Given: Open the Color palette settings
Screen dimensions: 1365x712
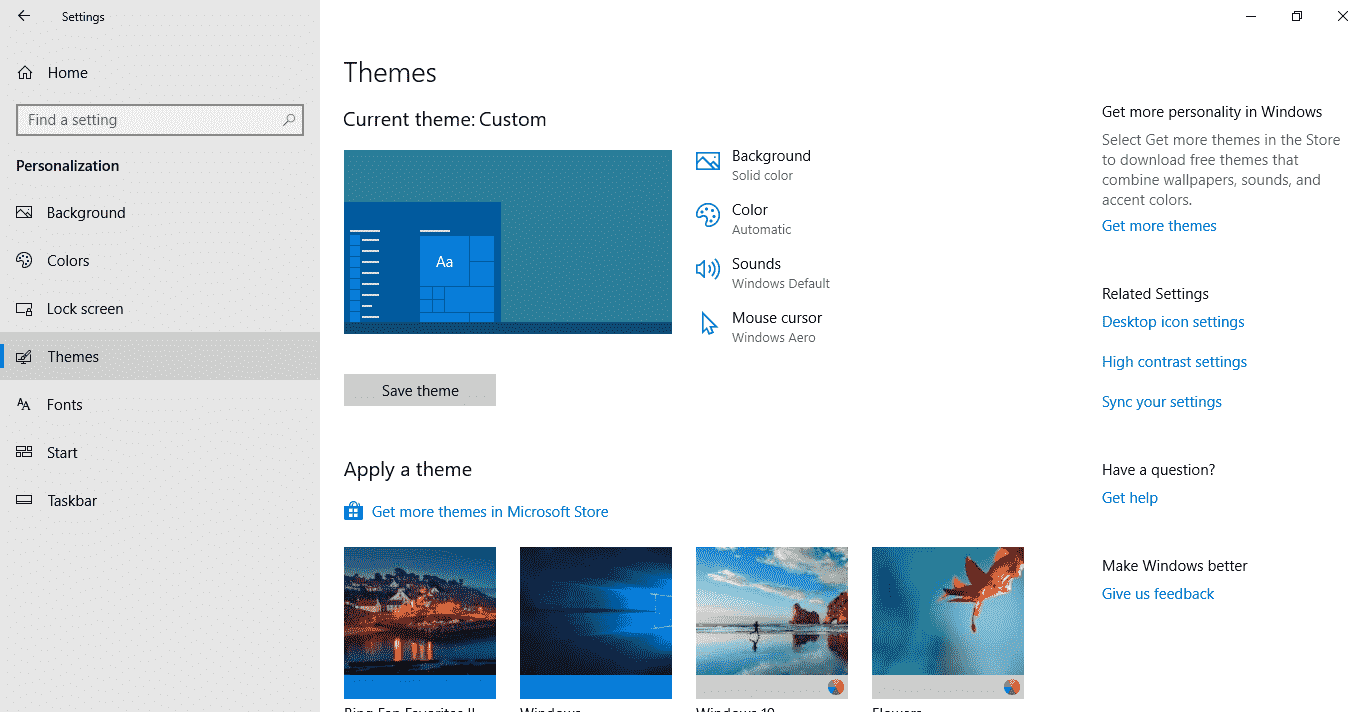Looking at the screenshot, I should click(x=707, y=215).
